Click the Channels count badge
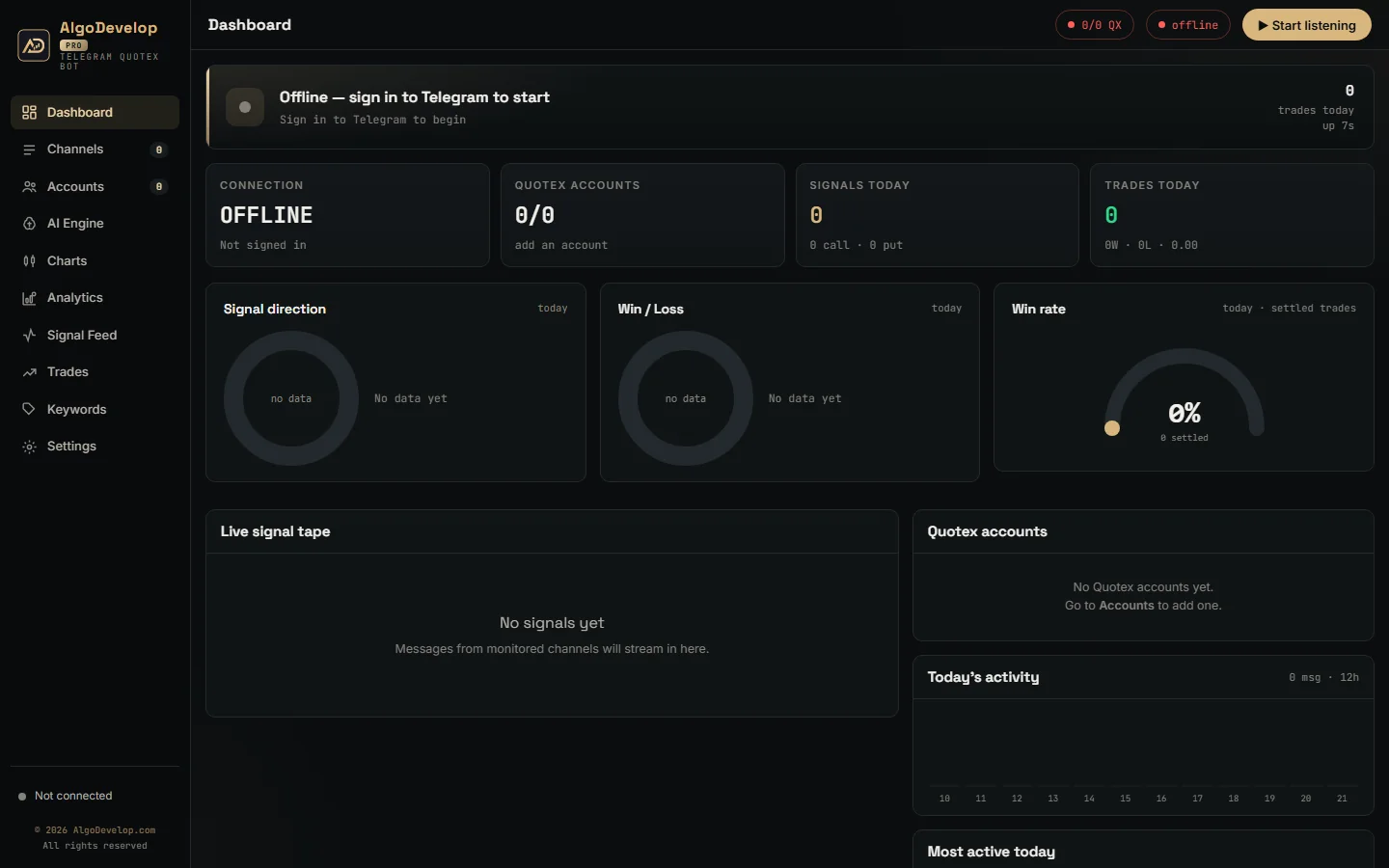The width and height of the screenshot is (1389, 868). click(159, 149)
